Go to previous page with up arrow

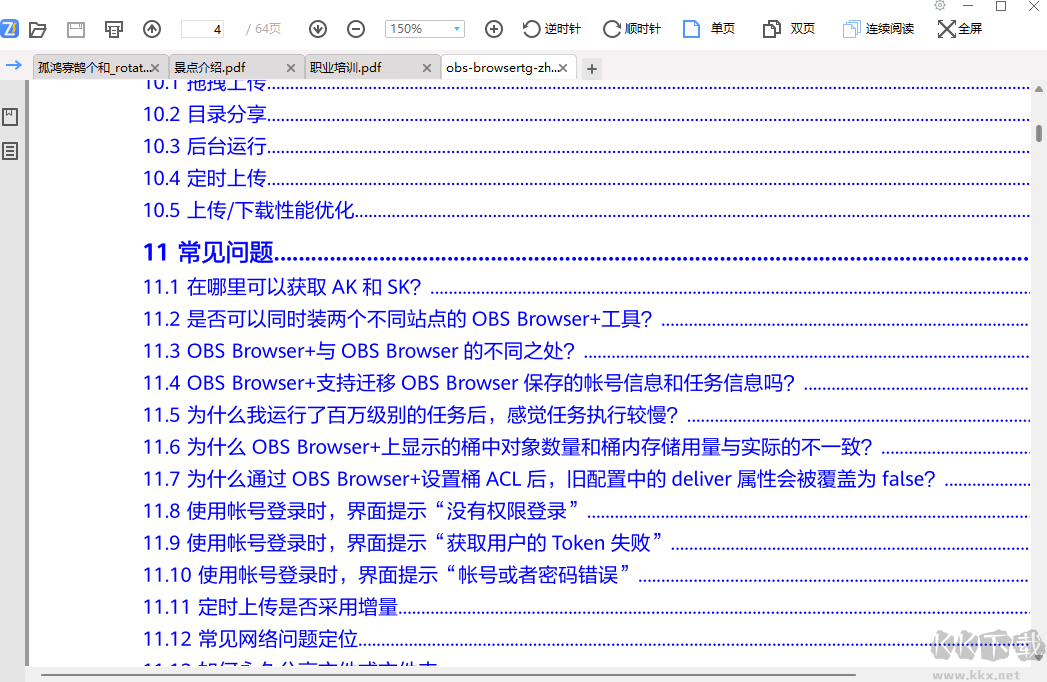click(x=152, y=29)
